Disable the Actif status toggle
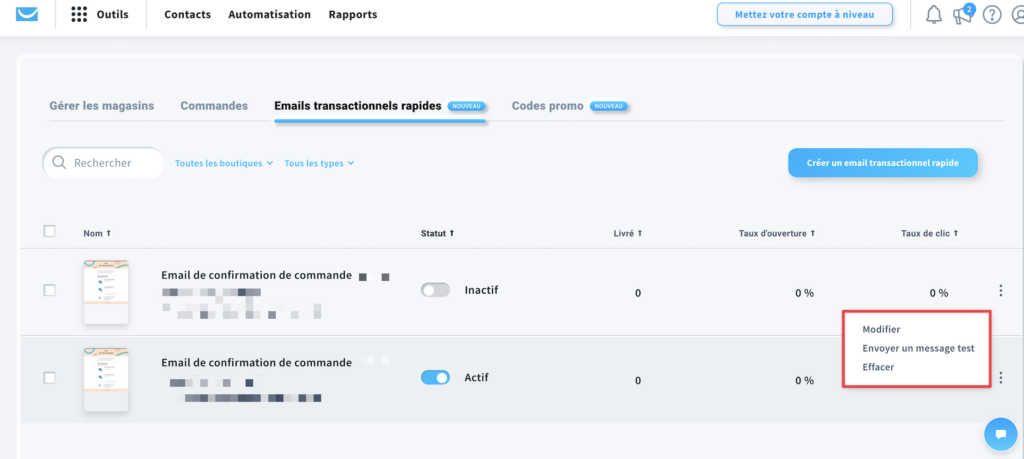The image size is (1024, 459). pyautogui.click(x=436, y=377)
